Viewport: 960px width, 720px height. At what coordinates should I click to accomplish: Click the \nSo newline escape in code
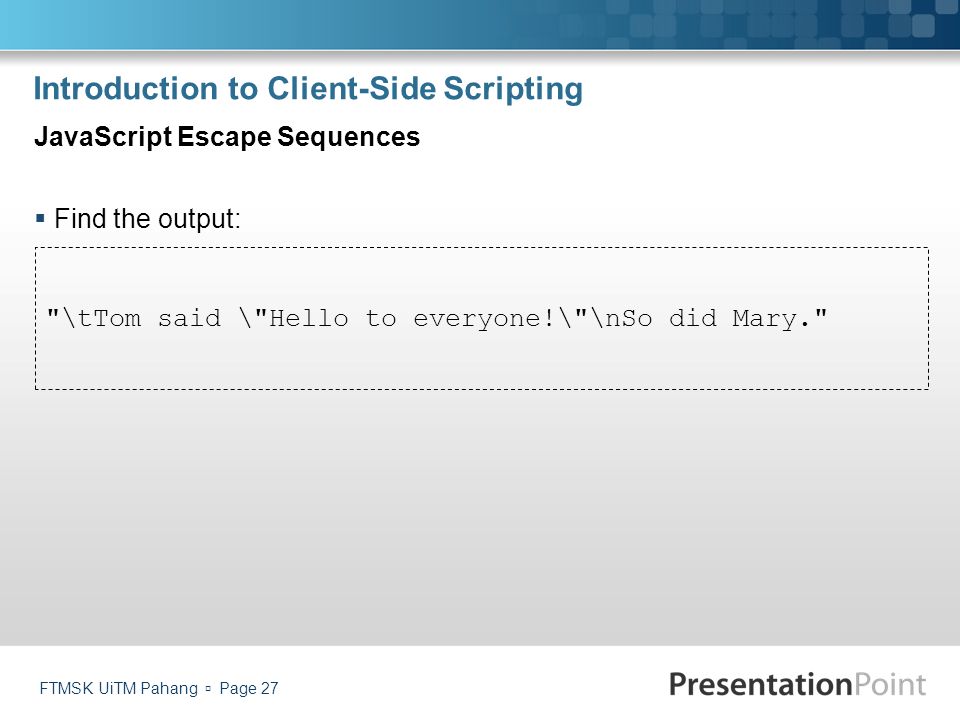pyautogui.click(x=621, y=318)
